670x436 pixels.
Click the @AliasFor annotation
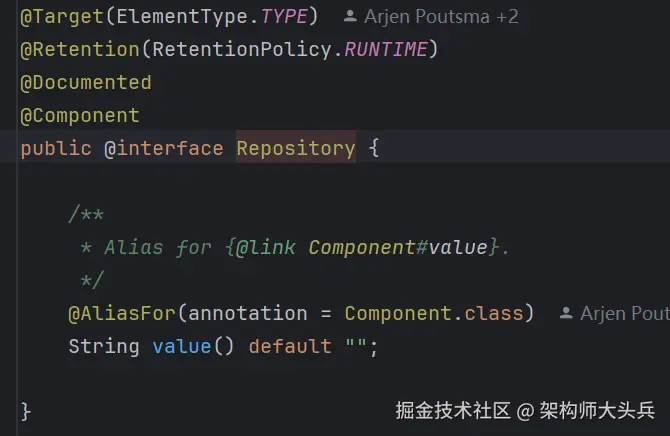[x=122, y=313]
